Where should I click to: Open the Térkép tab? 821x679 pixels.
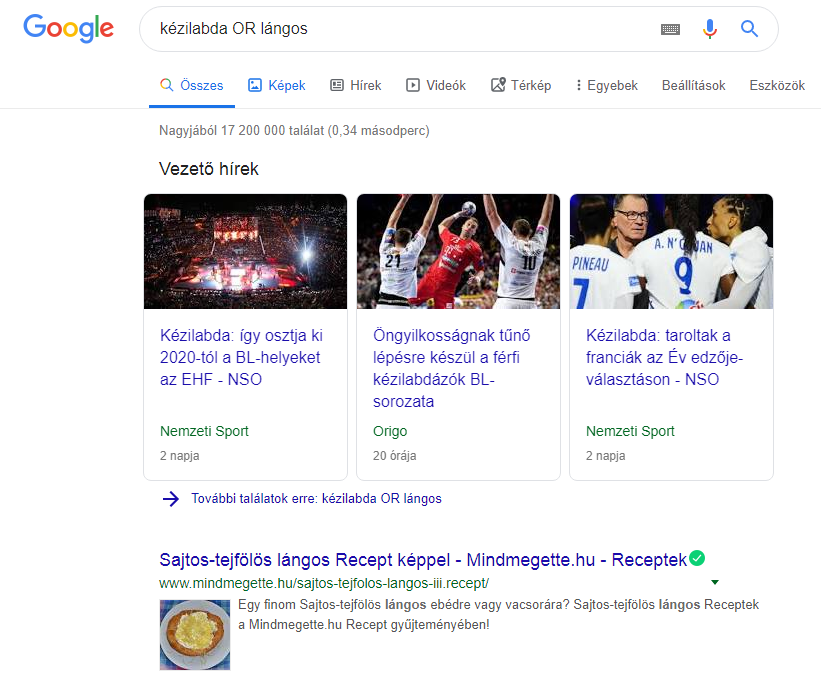click(x=520, y=85)
